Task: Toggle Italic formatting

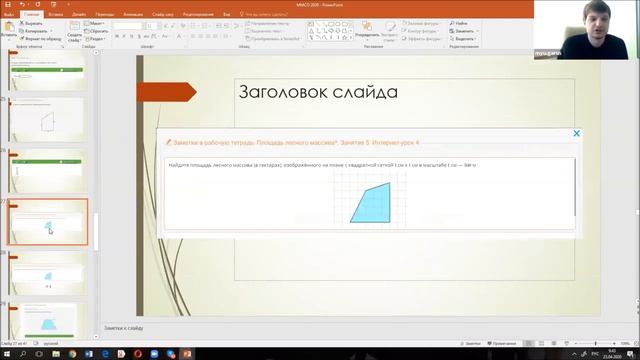Action: point(124,36)
